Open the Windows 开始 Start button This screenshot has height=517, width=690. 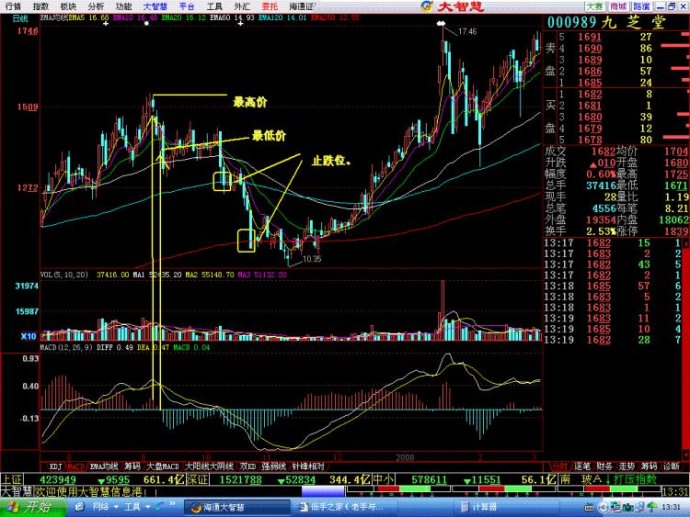click(x=33, y=507)
